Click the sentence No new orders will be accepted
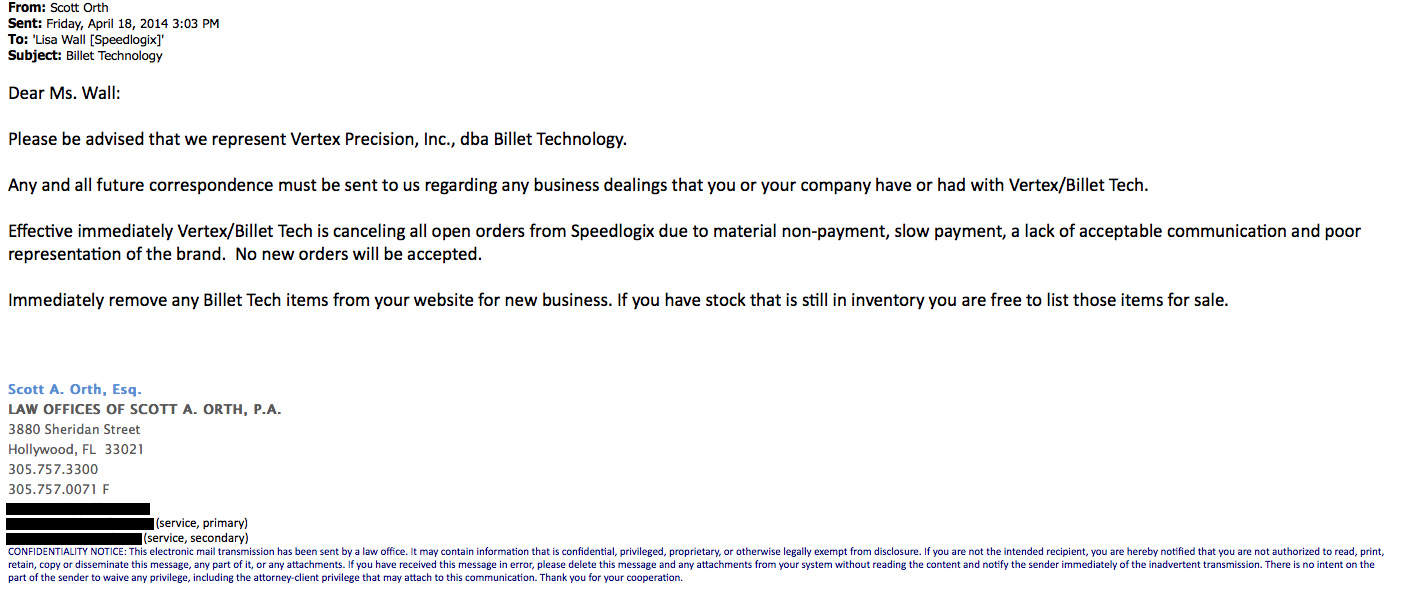Image resolution: width=1412 pixels, height=591 pixels. pyautogui.click(x=359, y=254)
